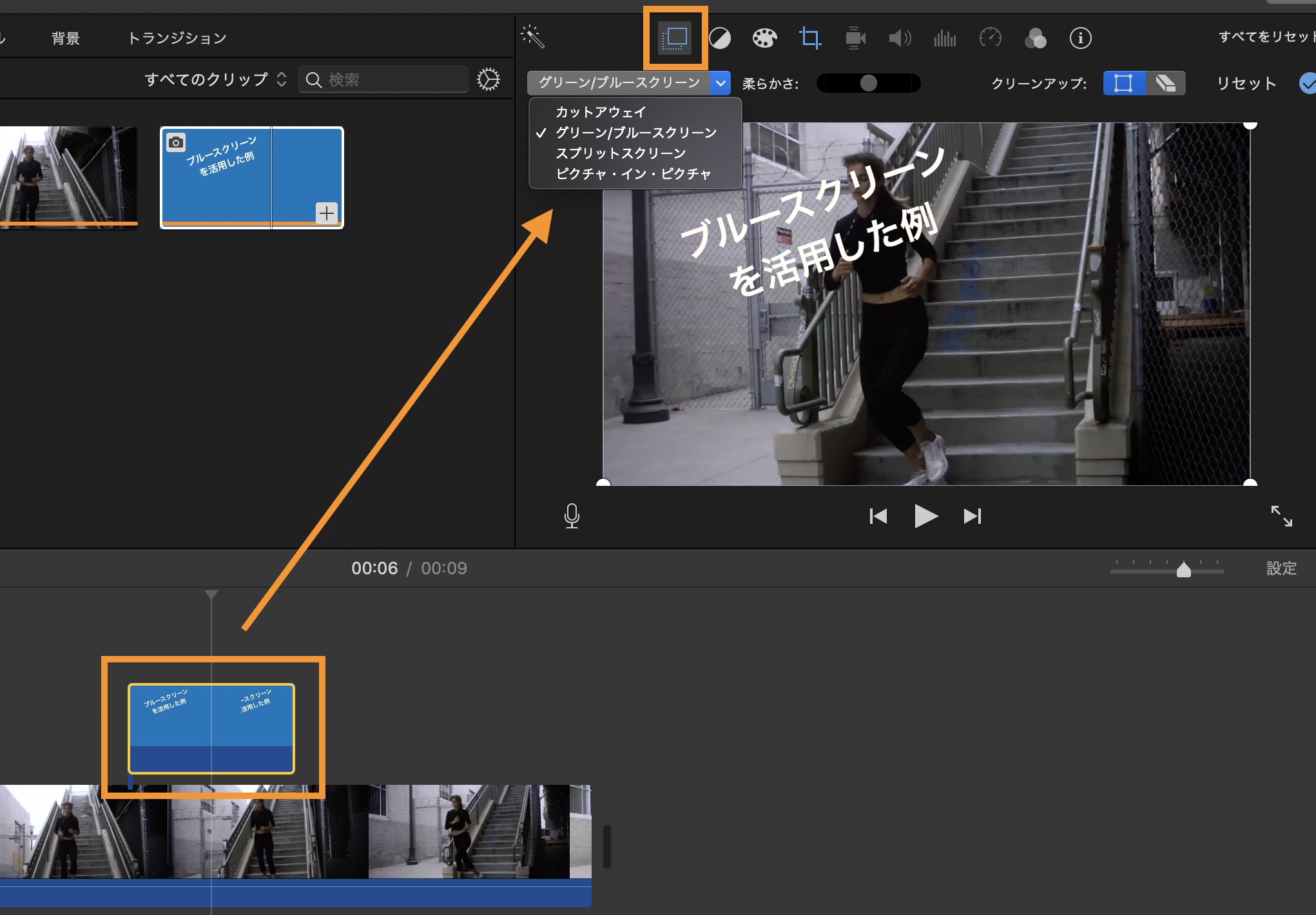Viewport: 1316px width, 915px height.
Task: Click the リセット button
Action: (x=1246, y=83)
